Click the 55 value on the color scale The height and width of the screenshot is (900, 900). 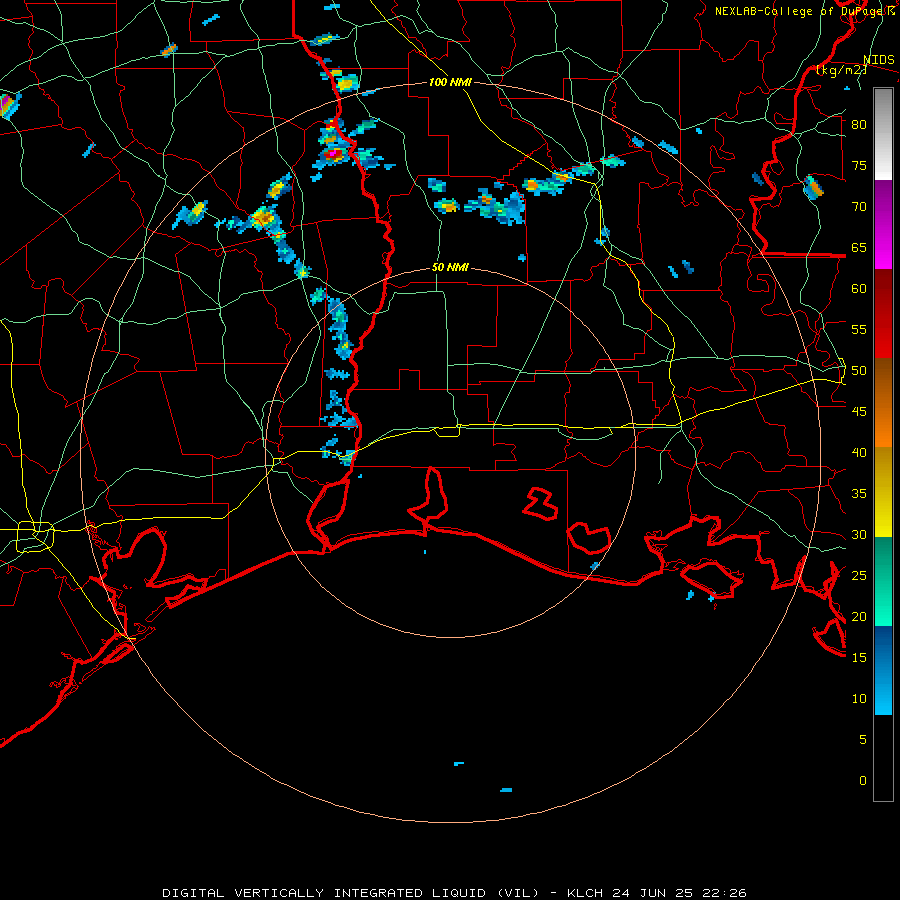[x=859, y=330]
